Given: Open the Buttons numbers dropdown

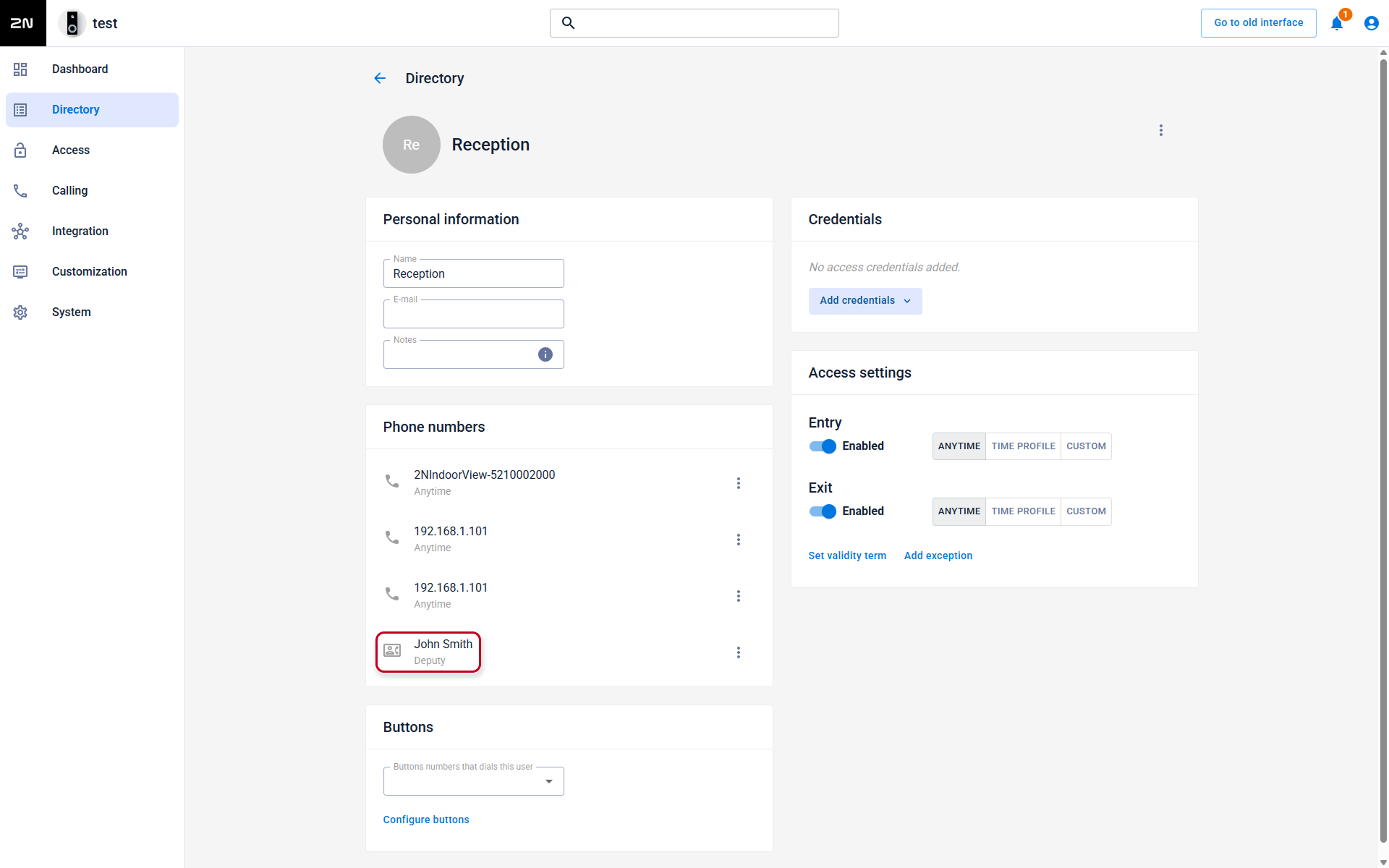Looking at the screenshot, I should click(474, 781).
